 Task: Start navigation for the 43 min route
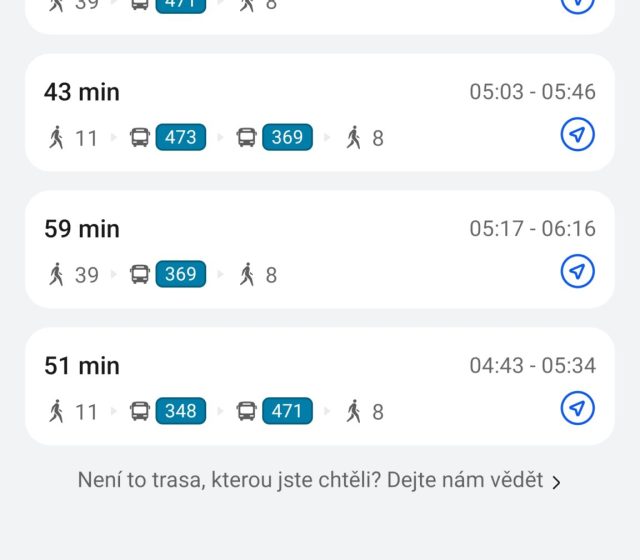(577, 135)
